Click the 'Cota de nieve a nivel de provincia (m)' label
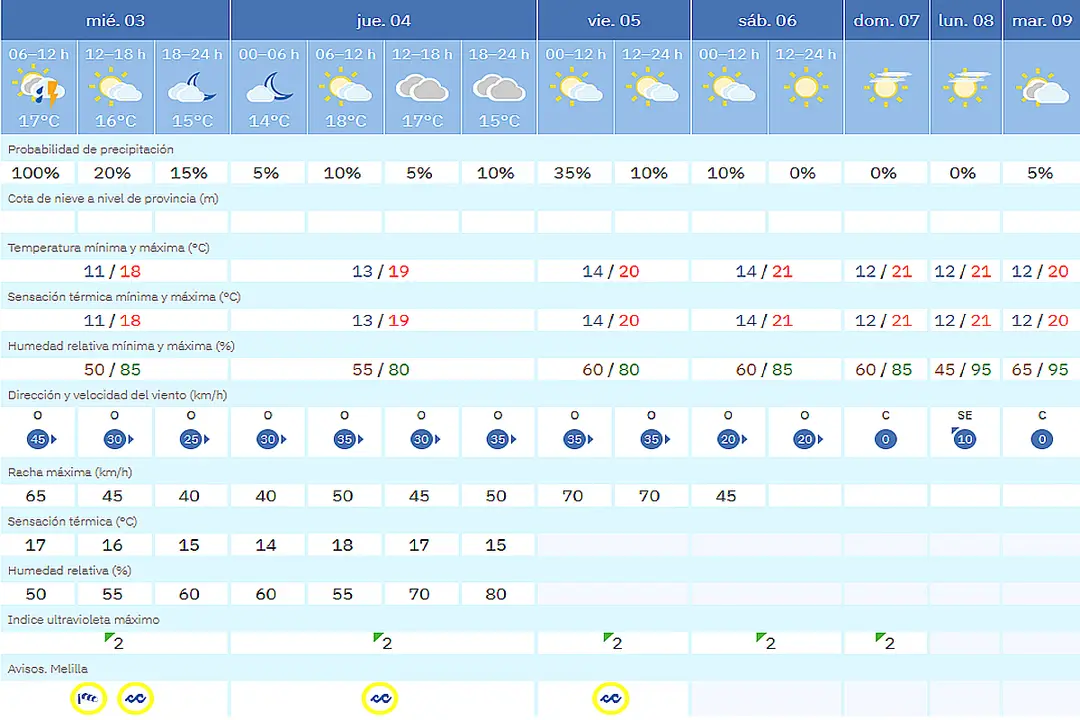The image size is (1080, 720). 113,198
